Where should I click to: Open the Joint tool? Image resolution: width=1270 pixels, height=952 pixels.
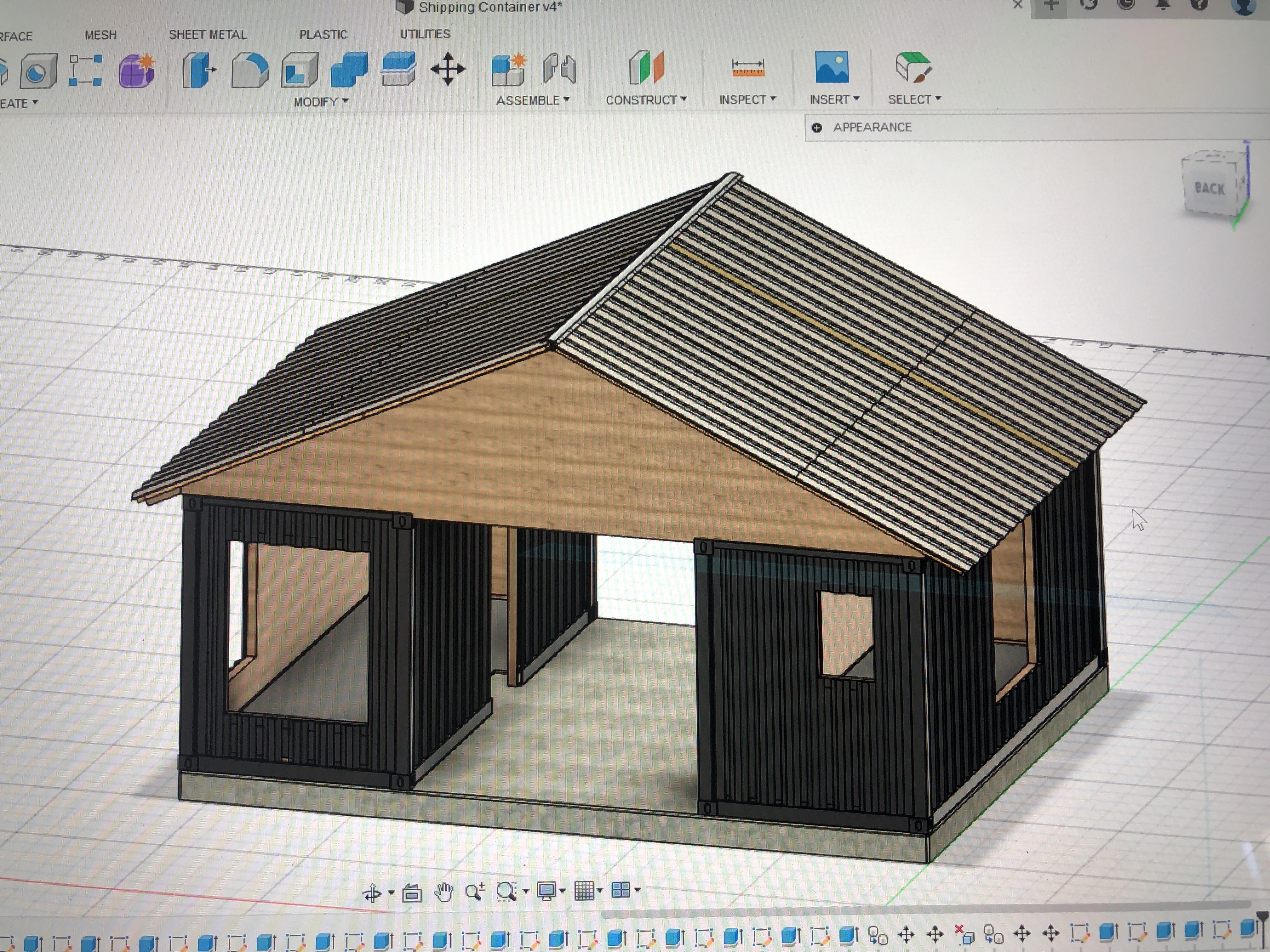pyautogui.click(x=559, y=69)
